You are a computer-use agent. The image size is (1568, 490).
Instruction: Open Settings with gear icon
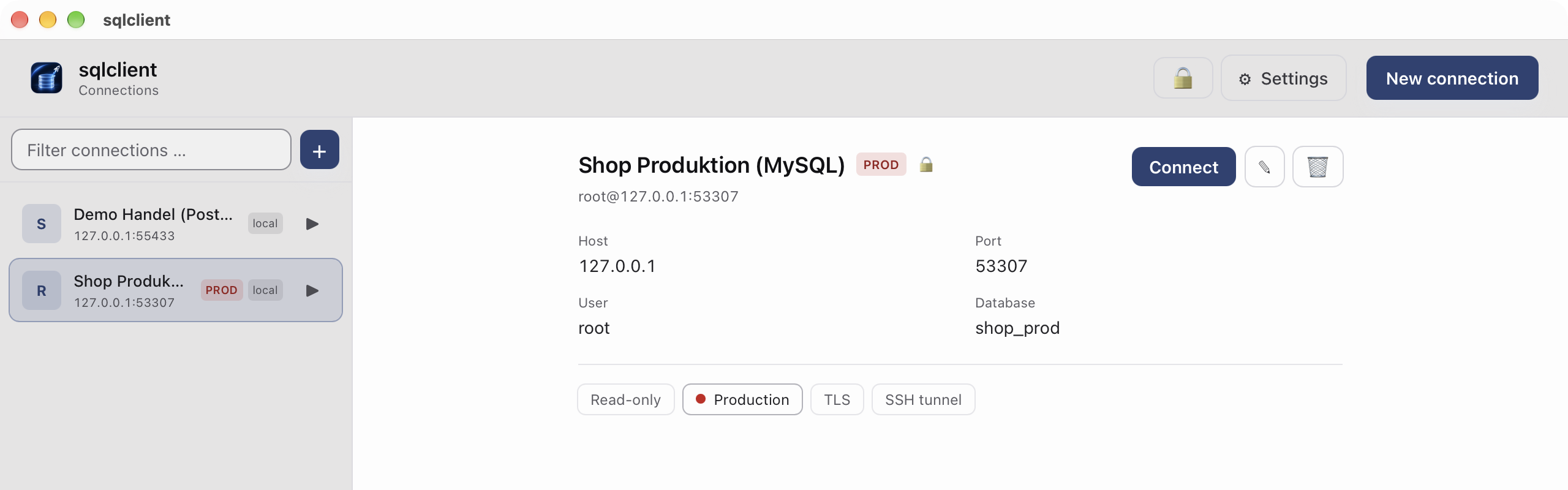click(1283, 78)
